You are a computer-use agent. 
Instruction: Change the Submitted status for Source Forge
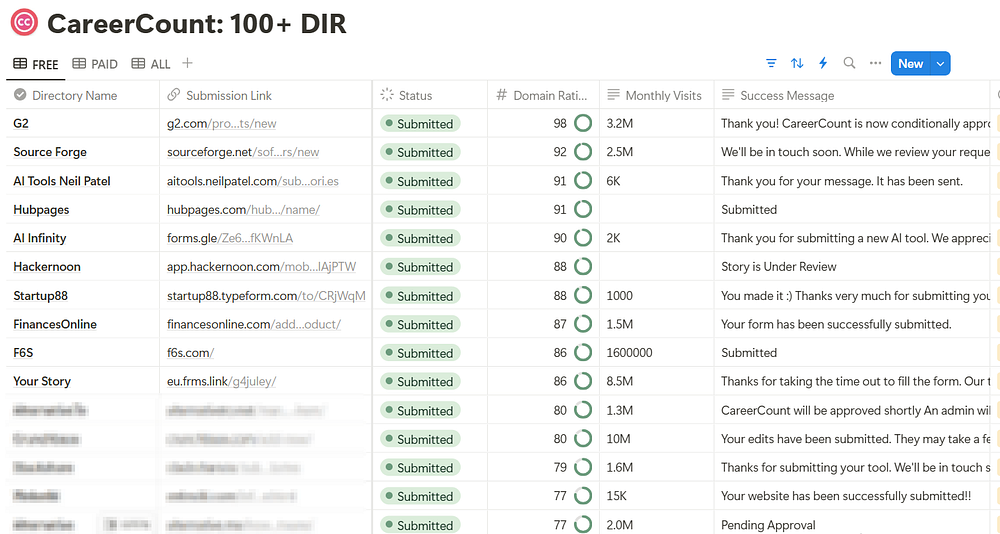[x=420, y=152]
